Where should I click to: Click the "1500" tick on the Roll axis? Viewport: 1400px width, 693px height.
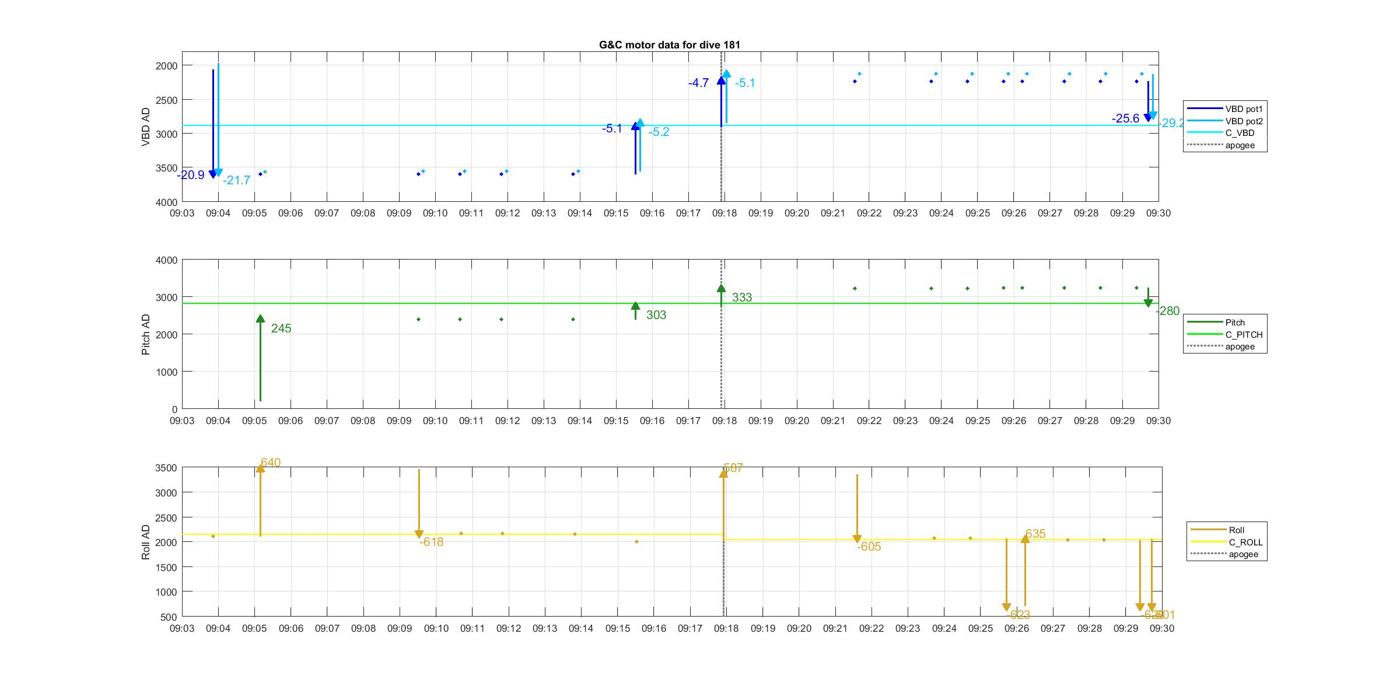(166, 567)
